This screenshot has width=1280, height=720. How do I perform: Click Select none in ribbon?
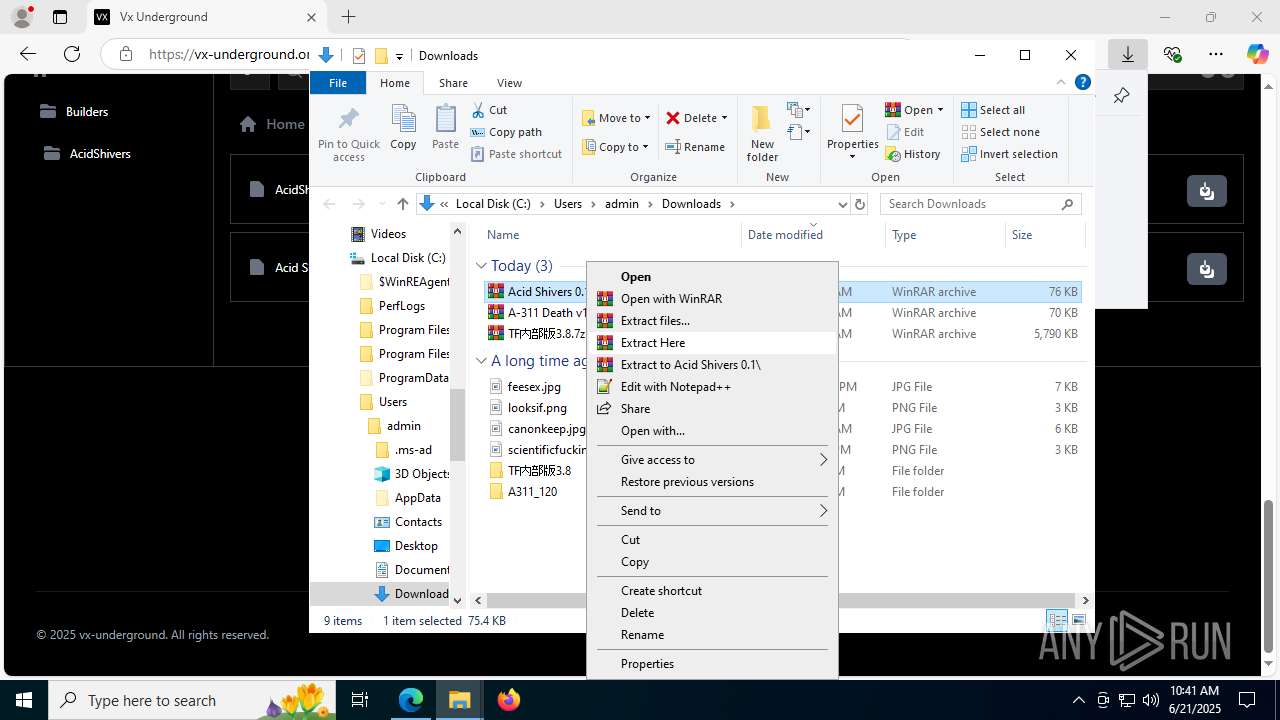pos(1000,132)
